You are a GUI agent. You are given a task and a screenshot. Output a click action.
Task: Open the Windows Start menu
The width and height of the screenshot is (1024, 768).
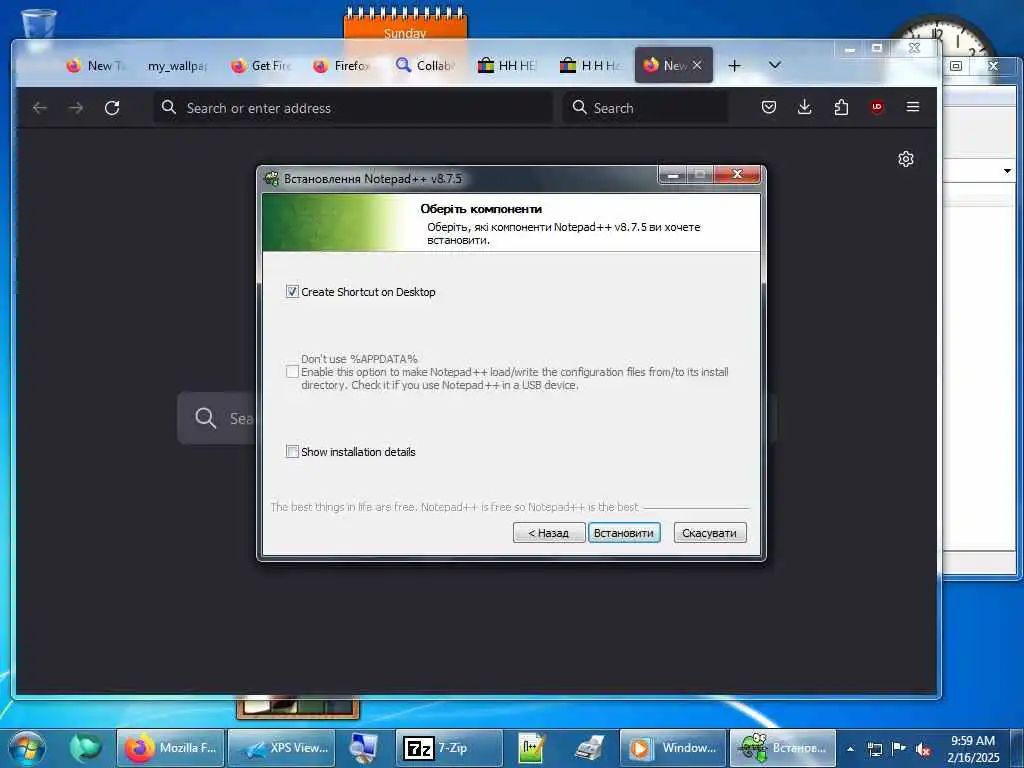(27, 748)
